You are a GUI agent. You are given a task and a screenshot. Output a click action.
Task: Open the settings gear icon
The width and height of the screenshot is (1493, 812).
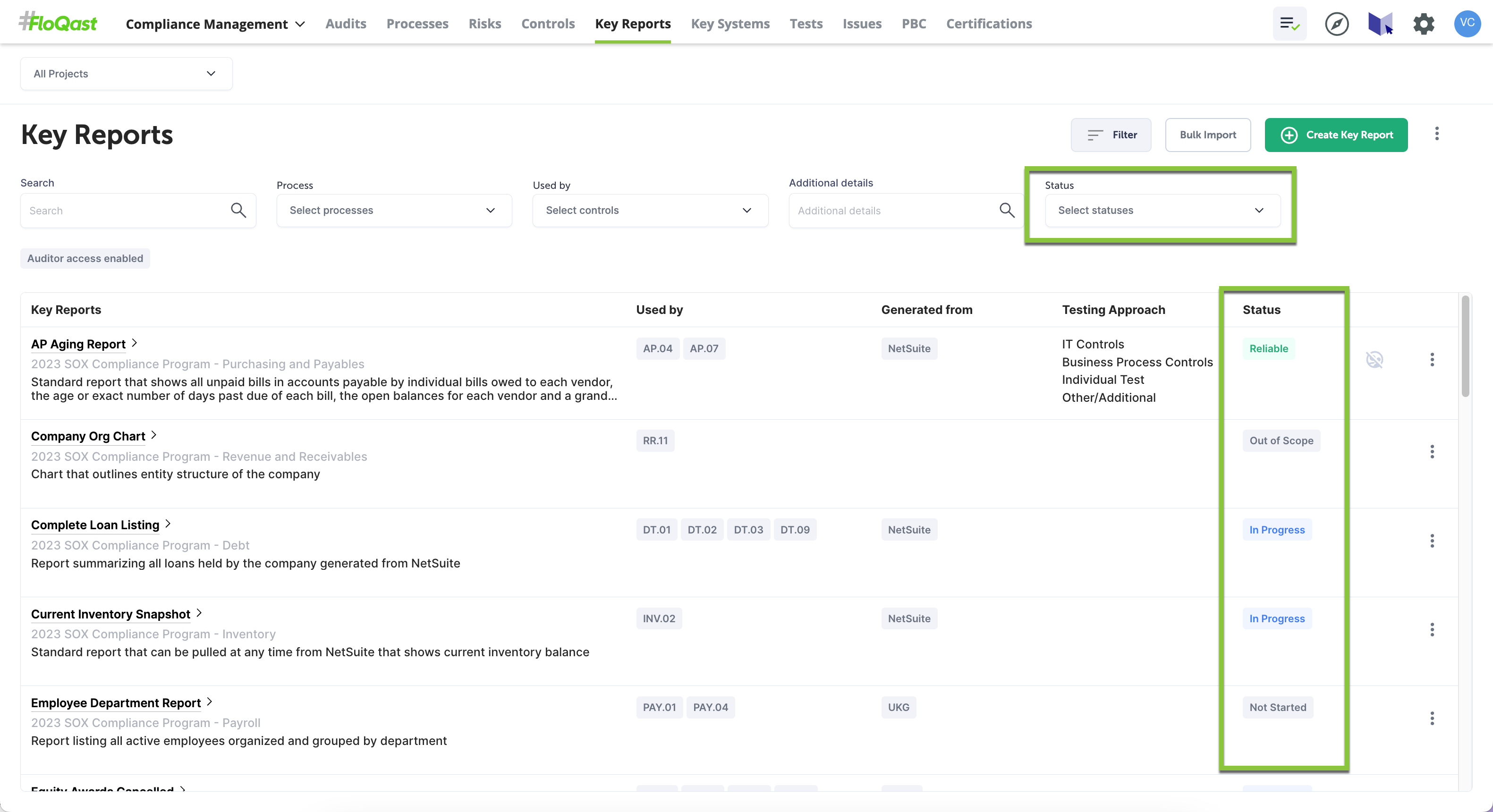1424,24
